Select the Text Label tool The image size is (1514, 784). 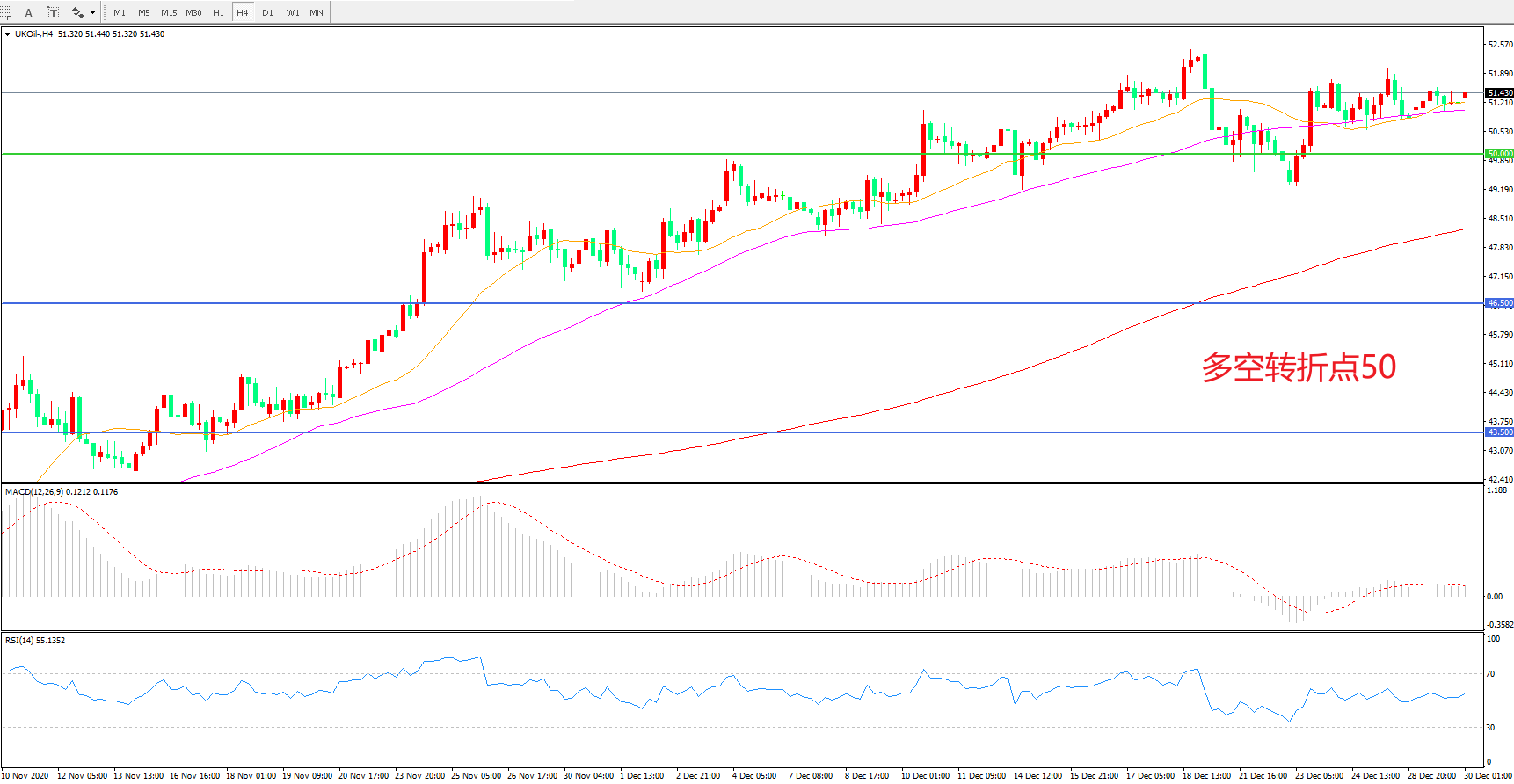pyautogui.click(x=53, y=12)
